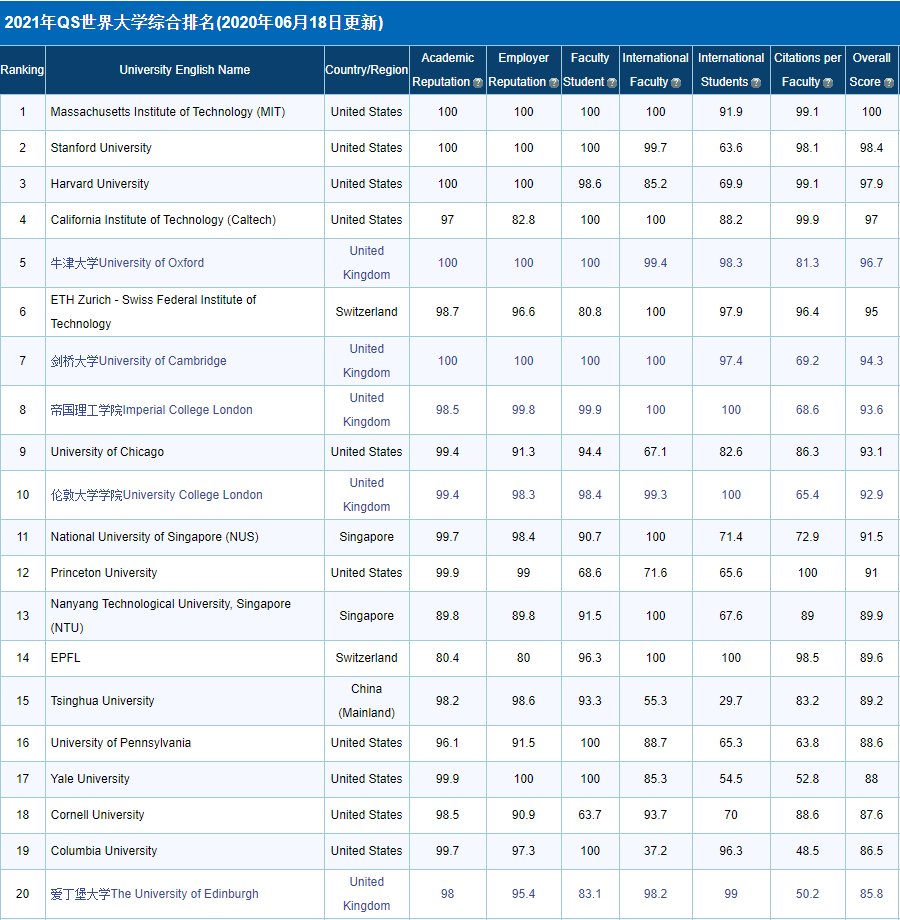The width and height of the screenshot is (900, 920).
Task: Click the Ranking column header
Action: point(22,70)
